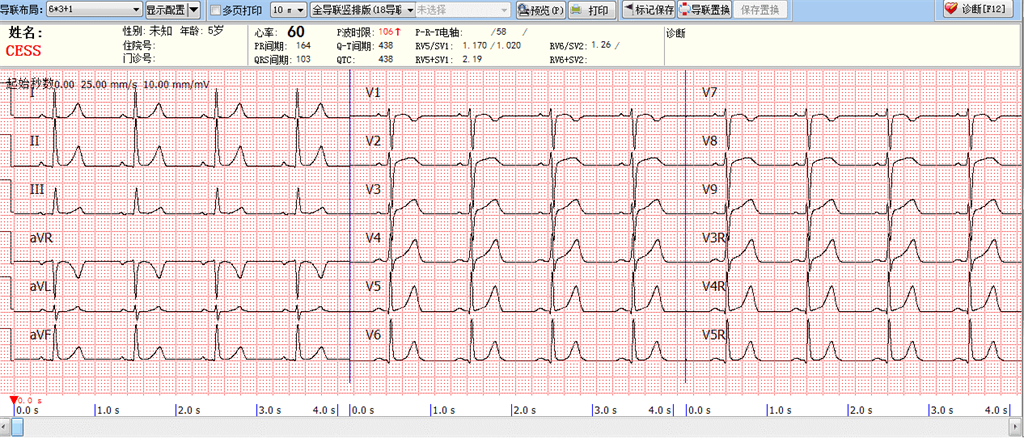Click the red start-time marker triangle
Viewport: 1024px width, 438px height.
tap(13, 400)
